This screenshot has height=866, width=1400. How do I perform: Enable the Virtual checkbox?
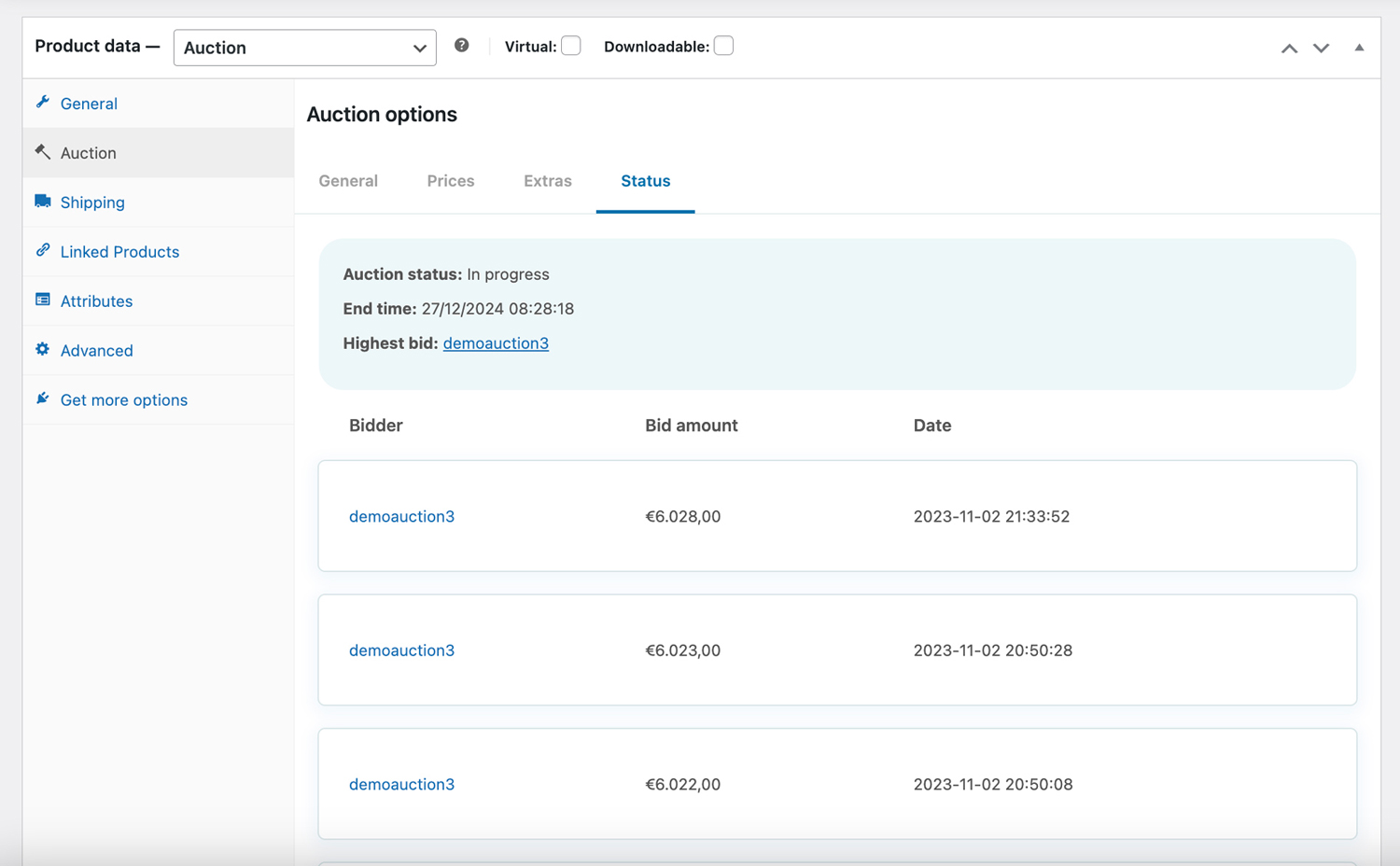tap(571, 46)
